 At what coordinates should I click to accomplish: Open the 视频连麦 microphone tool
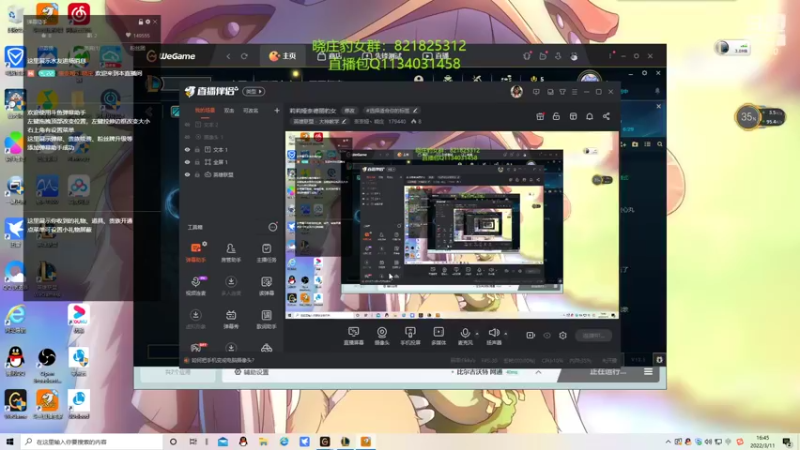pyautogui.click(x=195, y=286)
